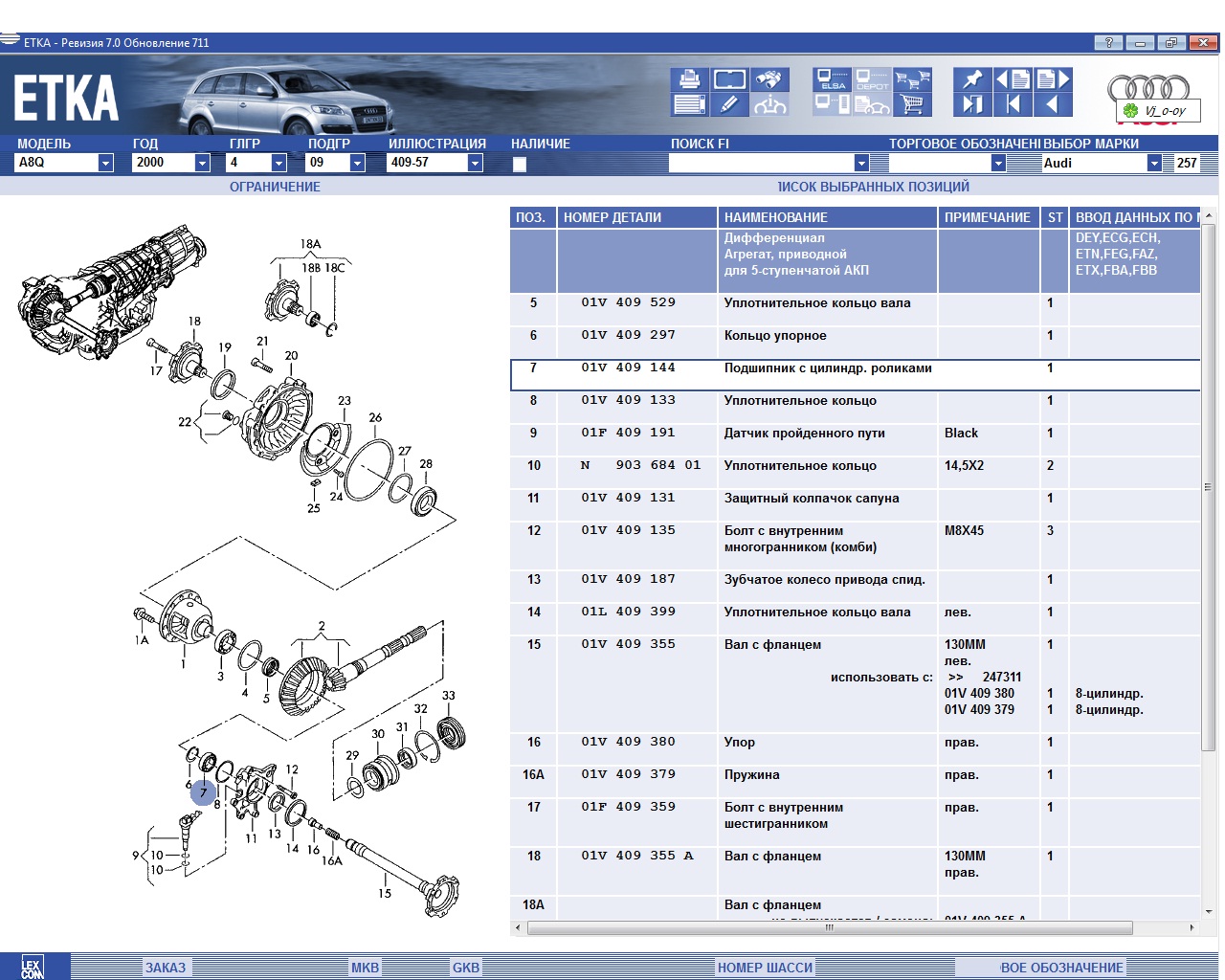
Task: Click the field showing 257
Action: click(1187, 163)
